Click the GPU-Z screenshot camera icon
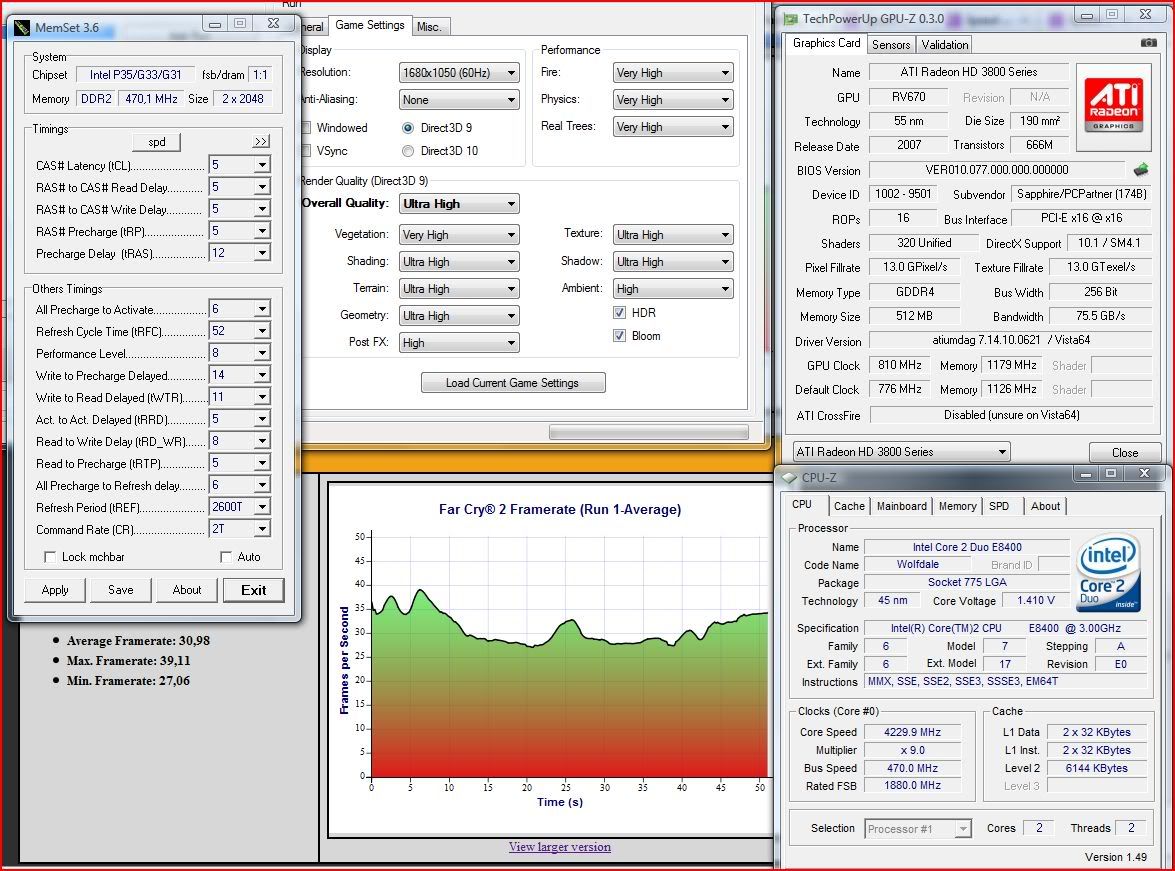Viewport: 1175px width, 871px height. (x=1149, y=43)
